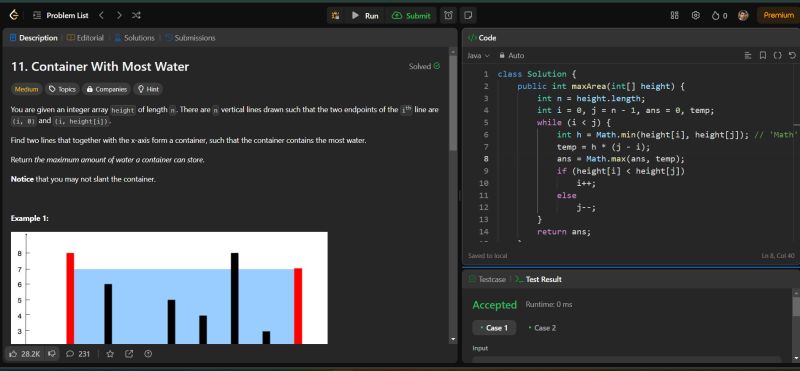This screenshot has height=371, width=800.
Task: Click the Code panel tab
Action: tap(482, 38)
